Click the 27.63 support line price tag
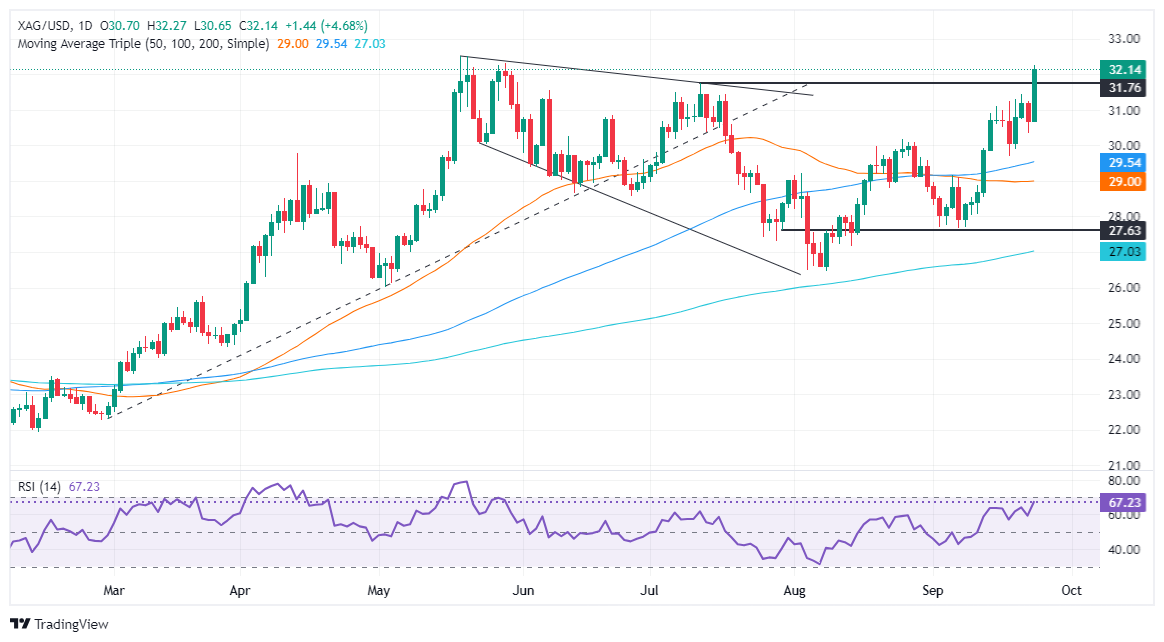 pyautogui.click(x=1124, y=231)
